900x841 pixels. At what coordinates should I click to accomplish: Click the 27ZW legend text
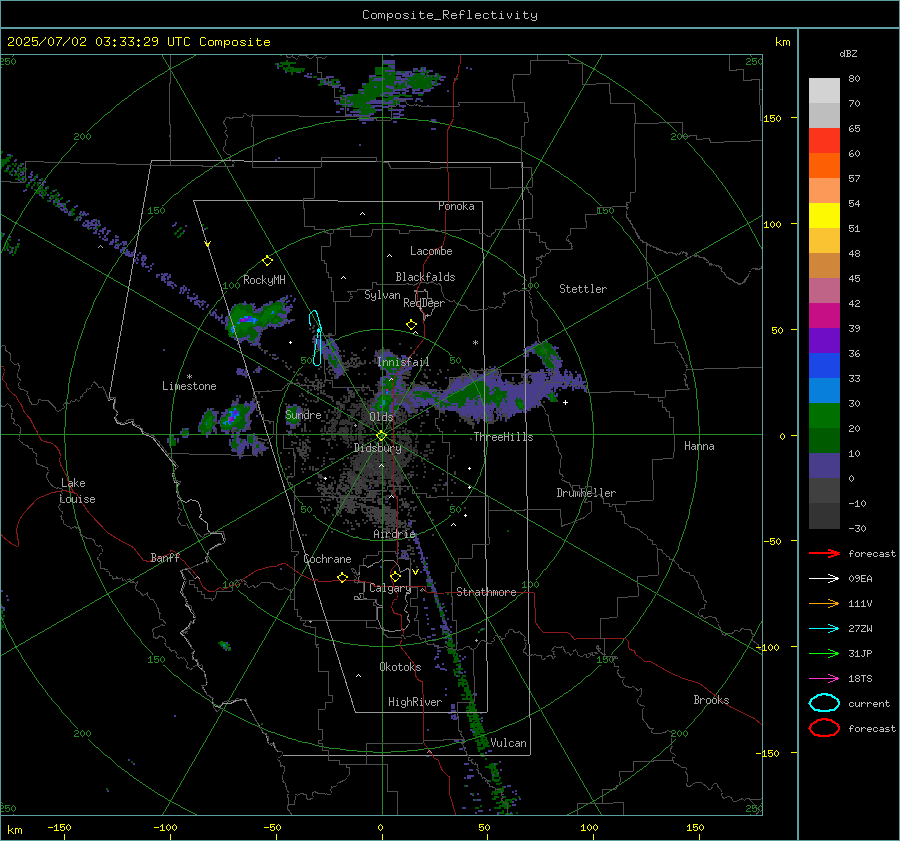coord(860,629)
